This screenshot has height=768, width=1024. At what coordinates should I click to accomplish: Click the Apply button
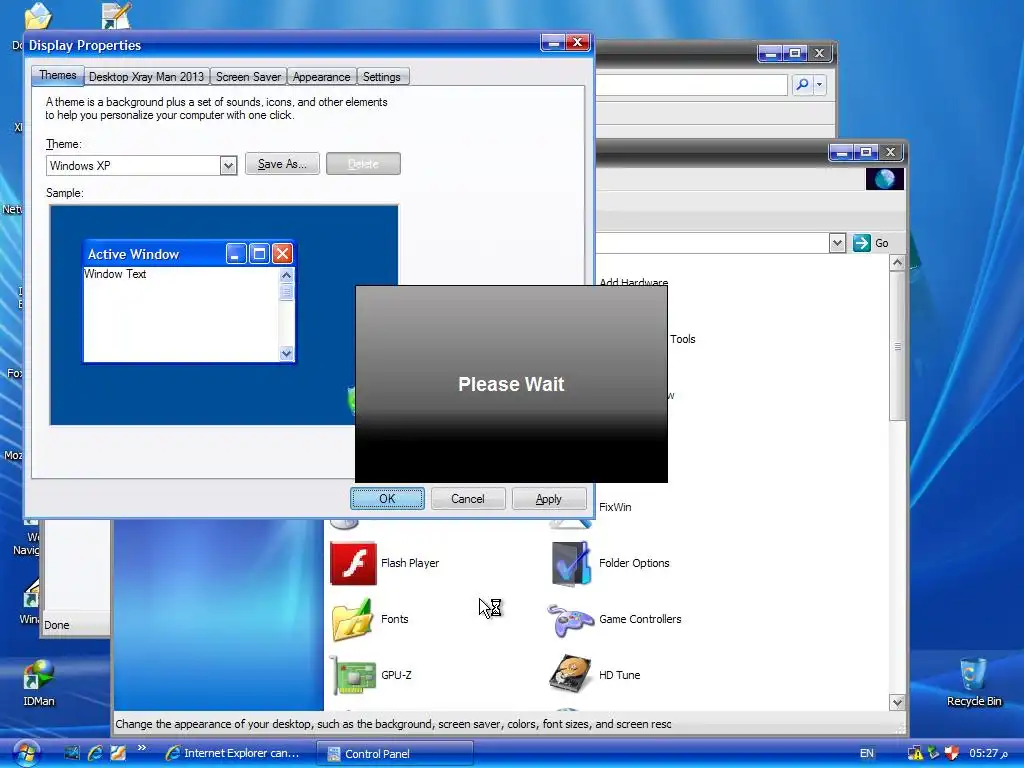point(549,499)
